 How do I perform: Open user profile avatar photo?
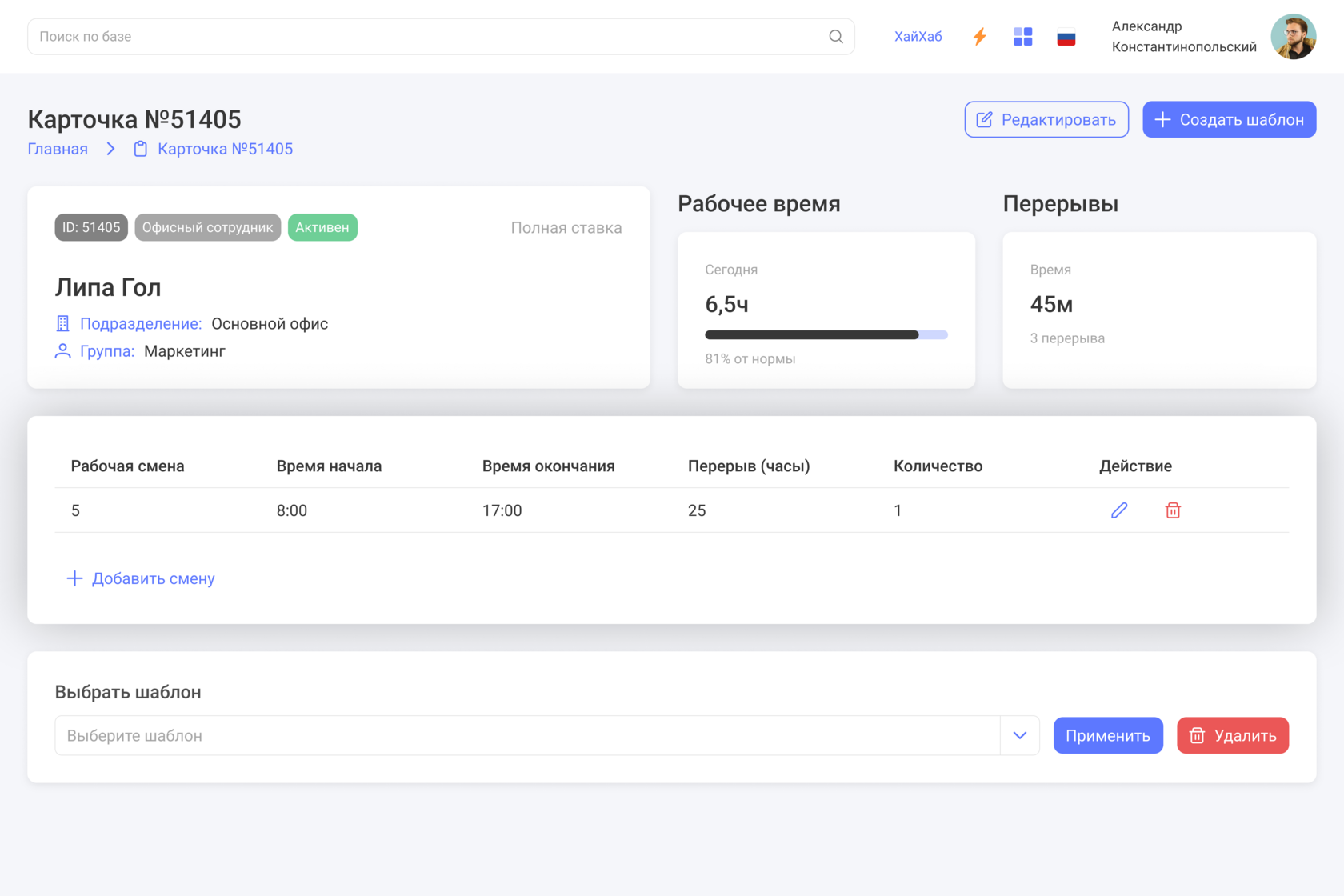(1293, 37)
